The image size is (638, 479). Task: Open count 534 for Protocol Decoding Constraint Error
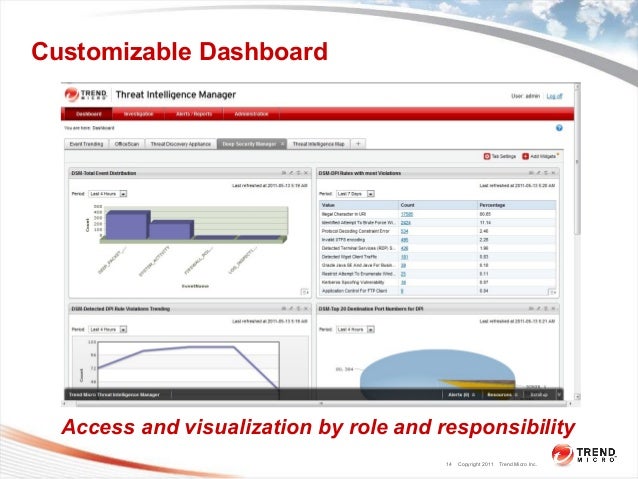click(x=404, y=231)
